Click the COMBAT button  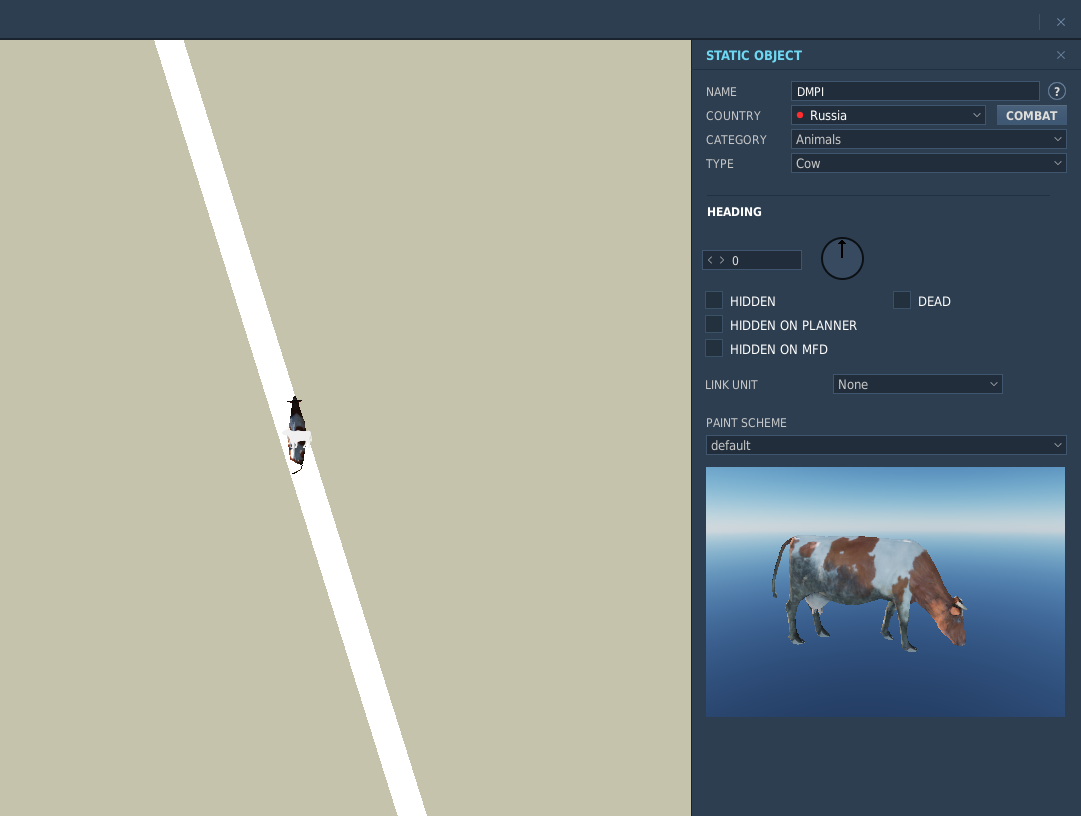click(1031, 115)
